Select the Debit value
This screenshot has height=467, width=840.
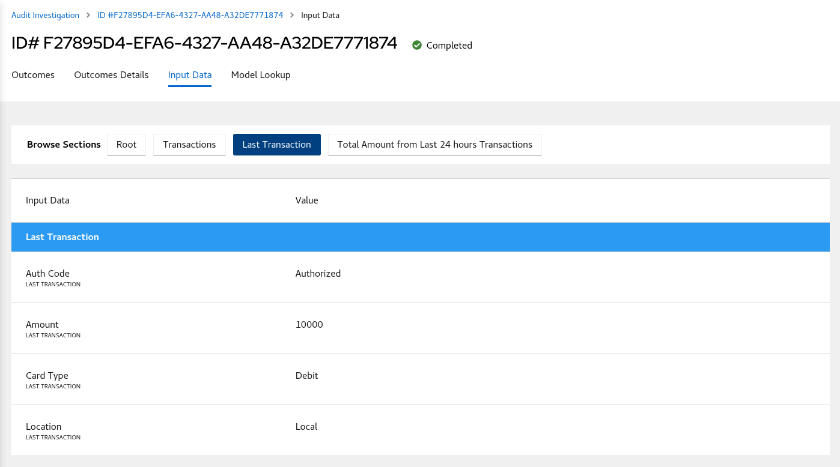[306, 375]
